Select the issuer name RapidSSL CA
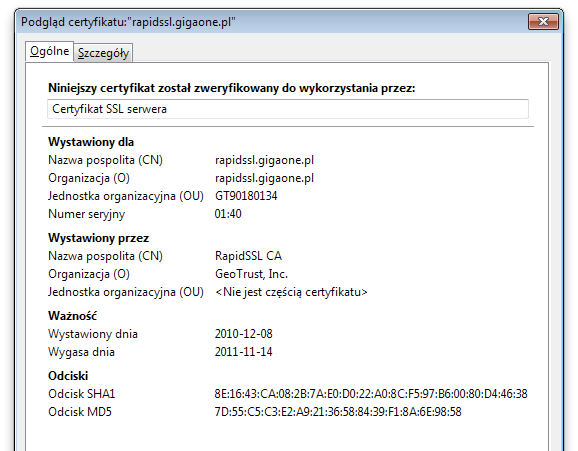Viewport: 578px width, 451px height. 248,256
